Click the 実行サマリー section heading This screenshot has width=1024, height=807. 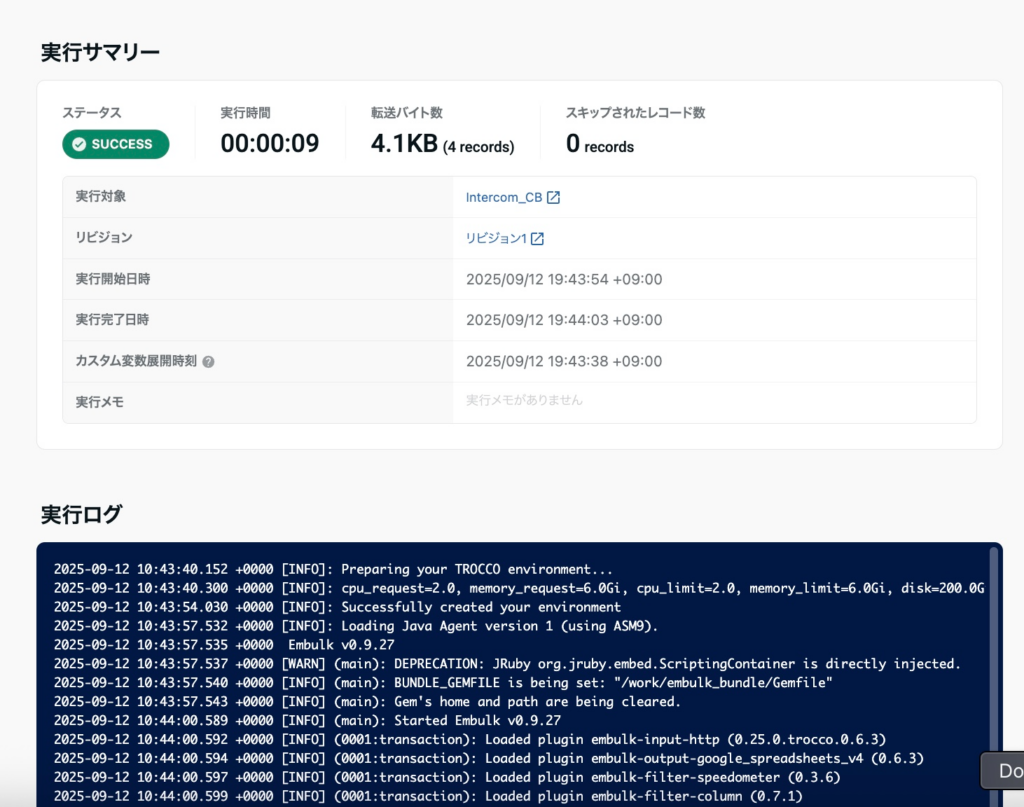pos(100,53)
